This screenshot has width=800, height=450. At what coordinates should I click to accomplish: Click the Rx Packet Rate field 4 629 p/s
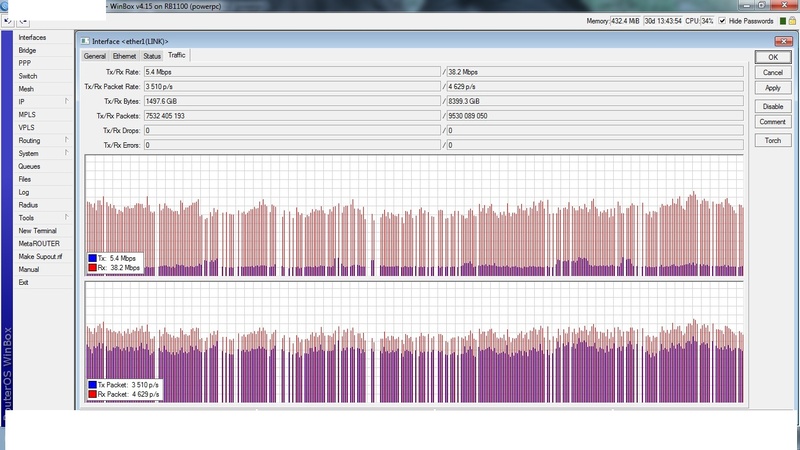tap(595, 87)
